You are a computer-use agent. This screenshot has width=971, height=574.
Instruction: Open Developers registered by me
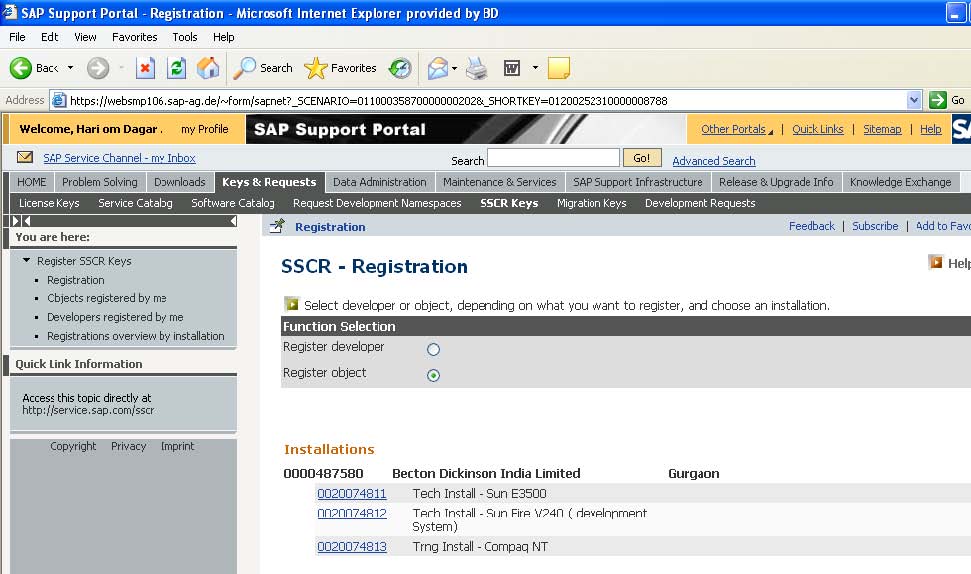[115, 317]
